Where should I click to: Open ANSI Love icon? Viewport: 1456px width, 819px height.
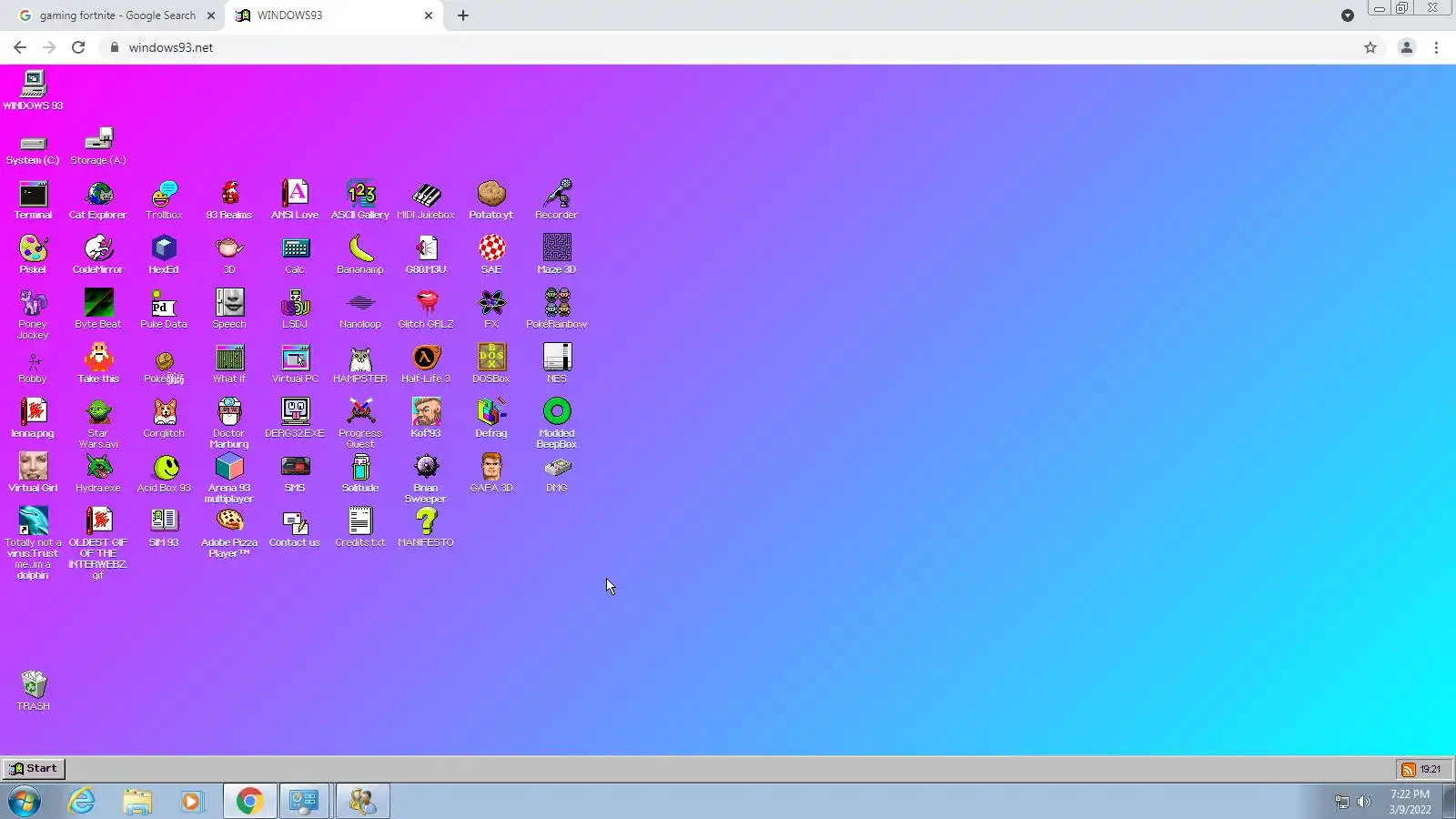pyautogui.click(x=295, y=200)
